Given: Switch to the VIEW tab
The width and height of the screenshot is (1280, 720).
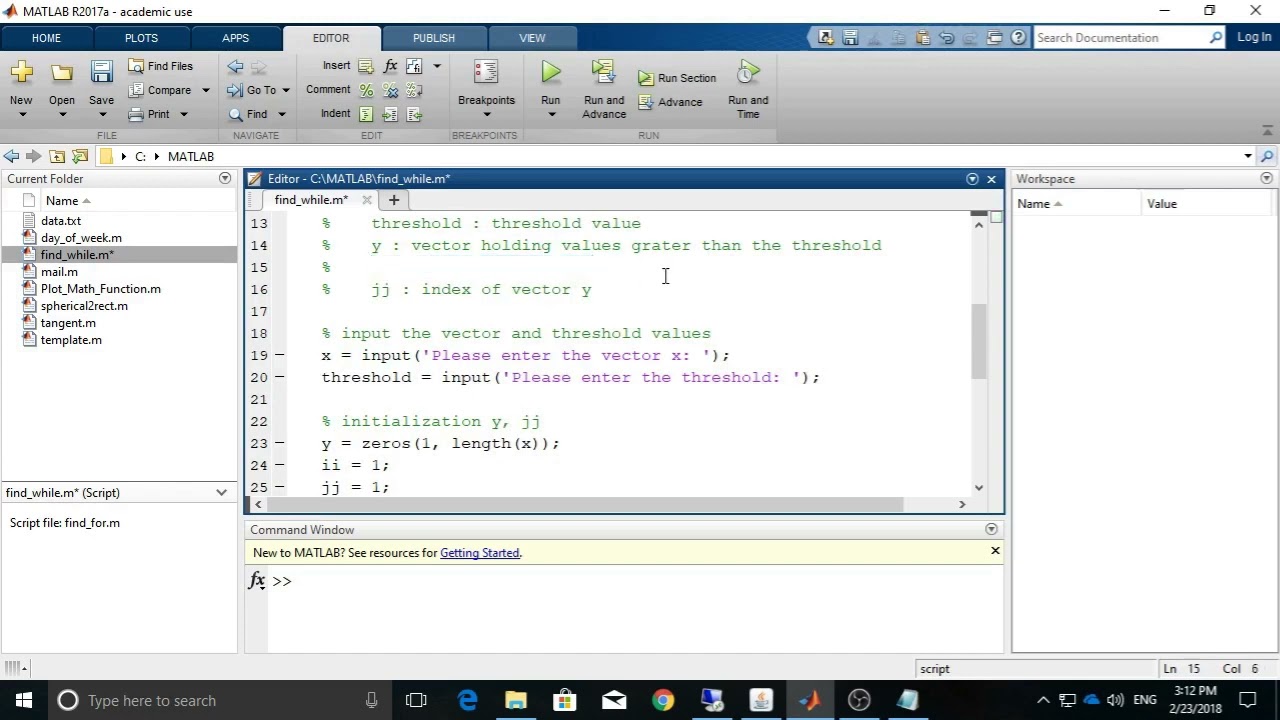Looking at the screenshot, I should (x=532, y=38).
